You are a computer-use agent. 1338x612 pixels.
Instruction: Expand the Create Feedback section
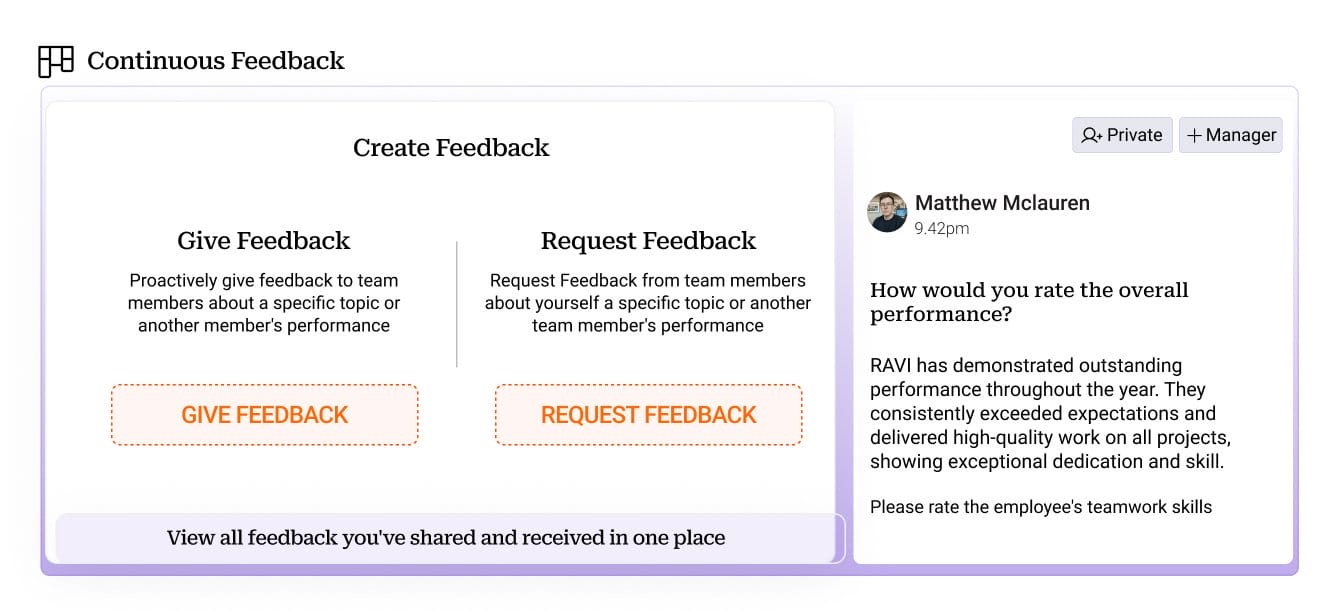(450, 147)
